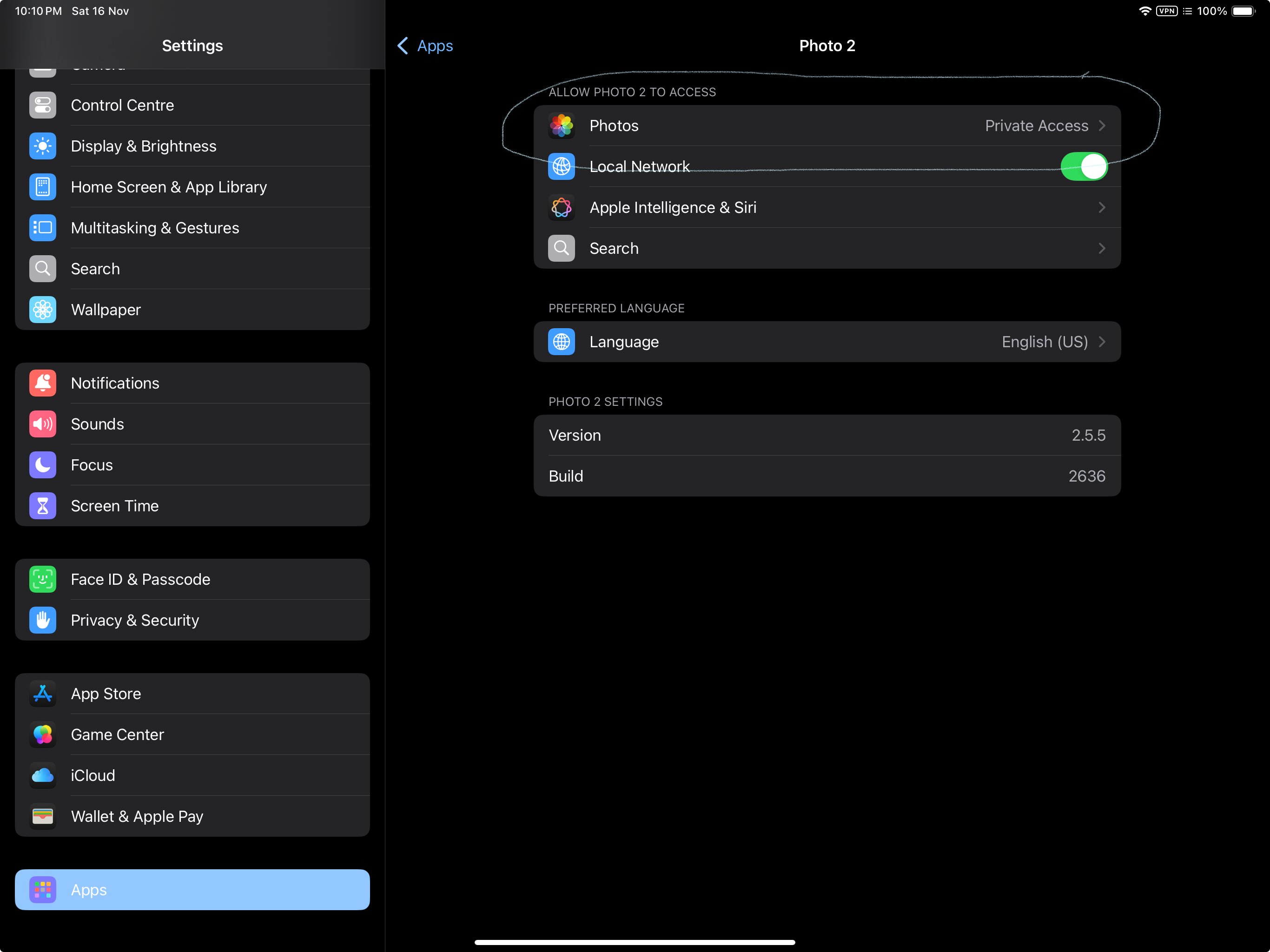This screenshot has height=952, width=1270.
Task: Open Notifications settings
Action: pyautogui.click(x=192, y=383)
